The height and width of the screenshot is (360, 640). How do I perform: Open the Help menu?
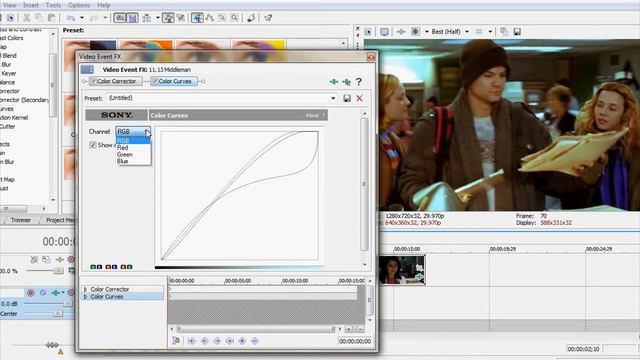(103, 5)
